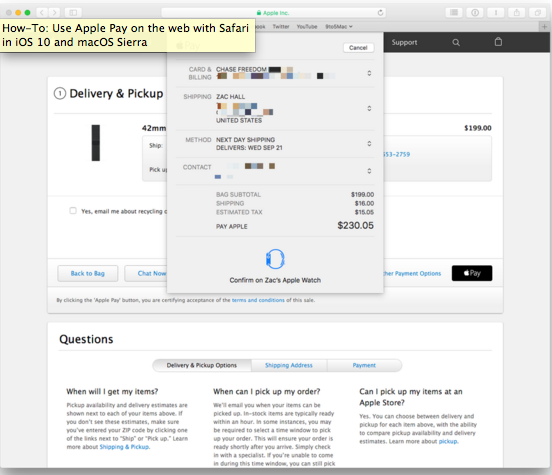Open the pickup link in questions
This screenshot has height=475, width=552.
point(448,441)
